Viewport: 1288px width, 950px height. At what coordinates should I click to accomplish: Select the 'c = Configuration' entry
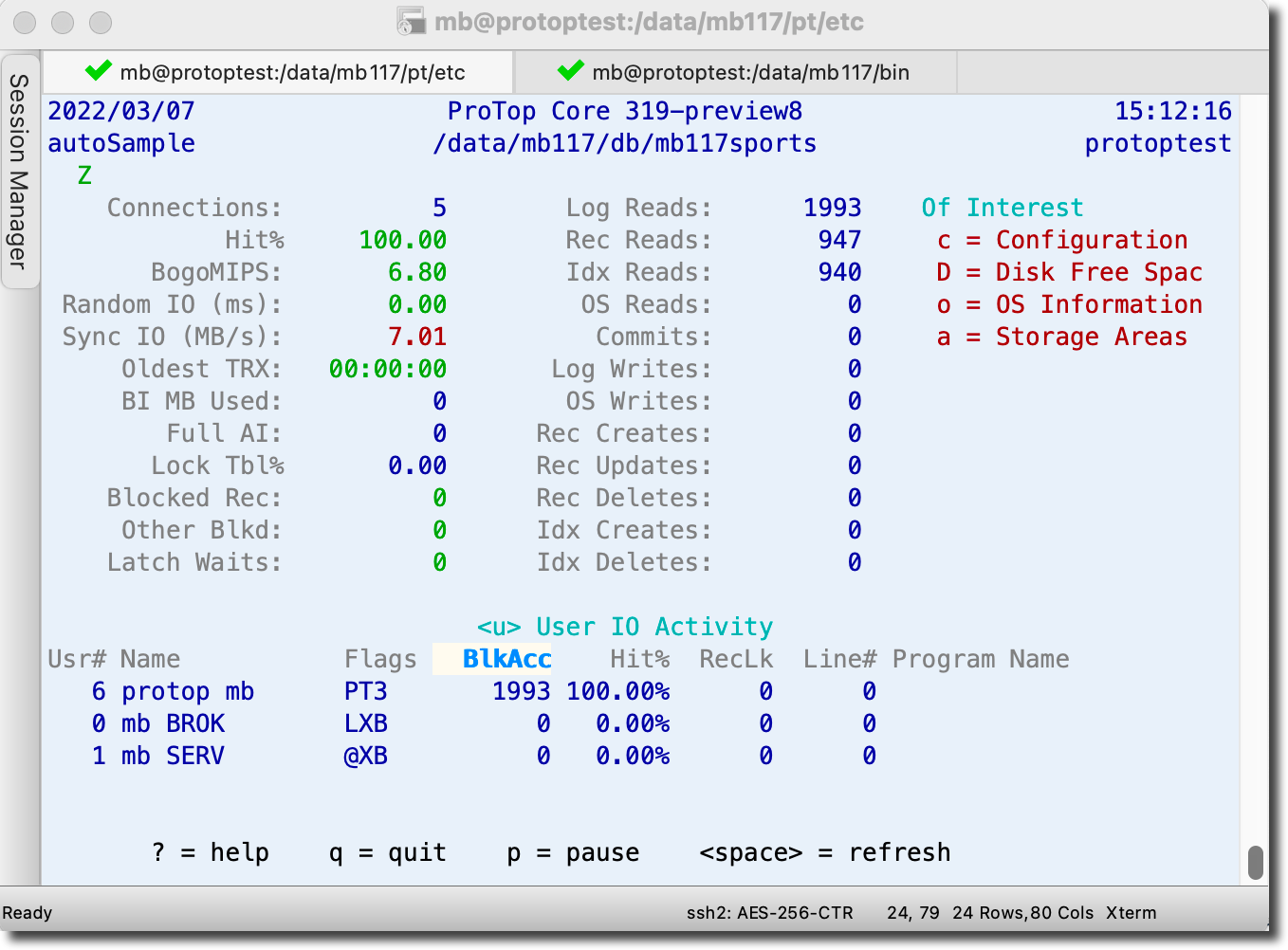click(x=1062, y=241)
